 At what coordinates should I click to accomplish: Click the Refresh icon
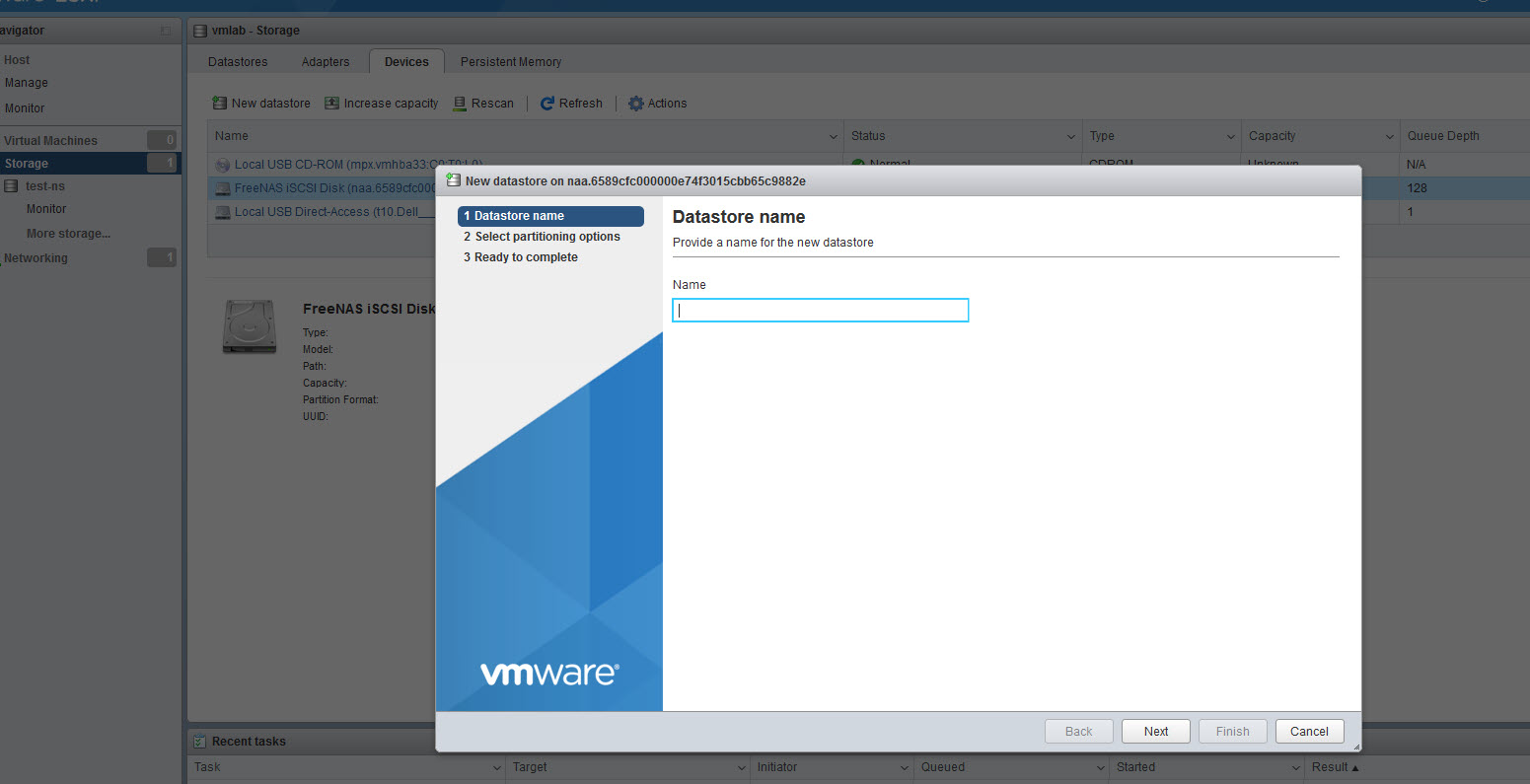point(547,104)
